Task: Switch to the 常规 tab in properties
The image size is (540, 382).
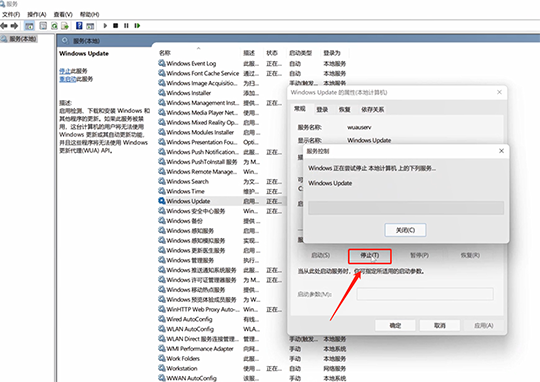Action: [x=300, y=109]
